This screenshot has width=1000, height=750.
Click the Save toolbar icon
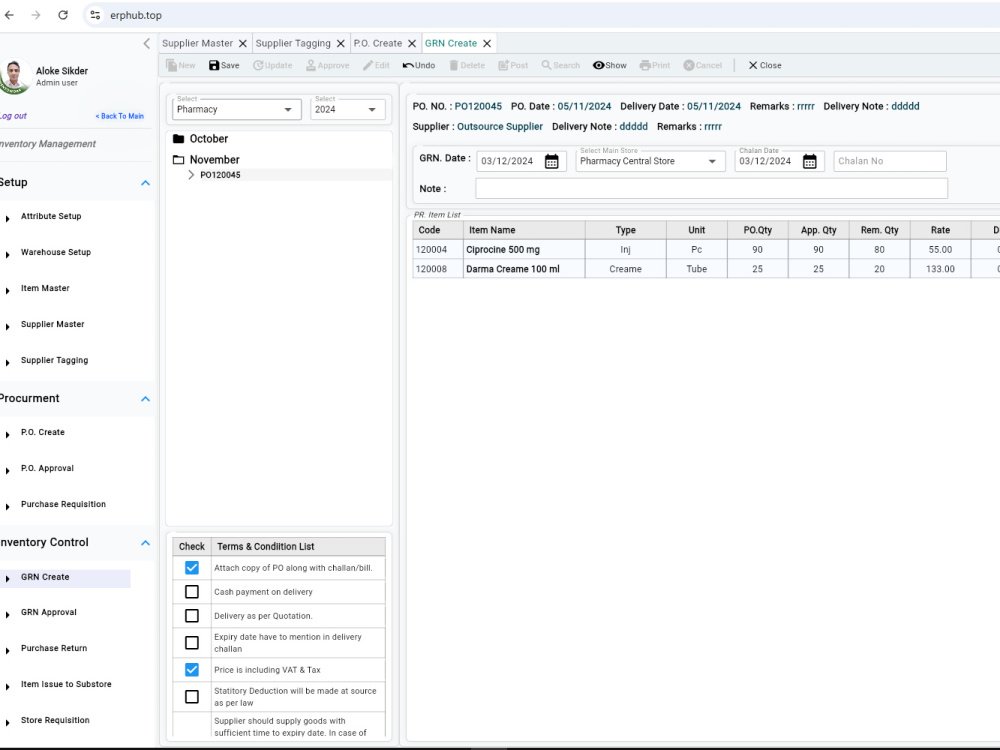tap(214, 65)
